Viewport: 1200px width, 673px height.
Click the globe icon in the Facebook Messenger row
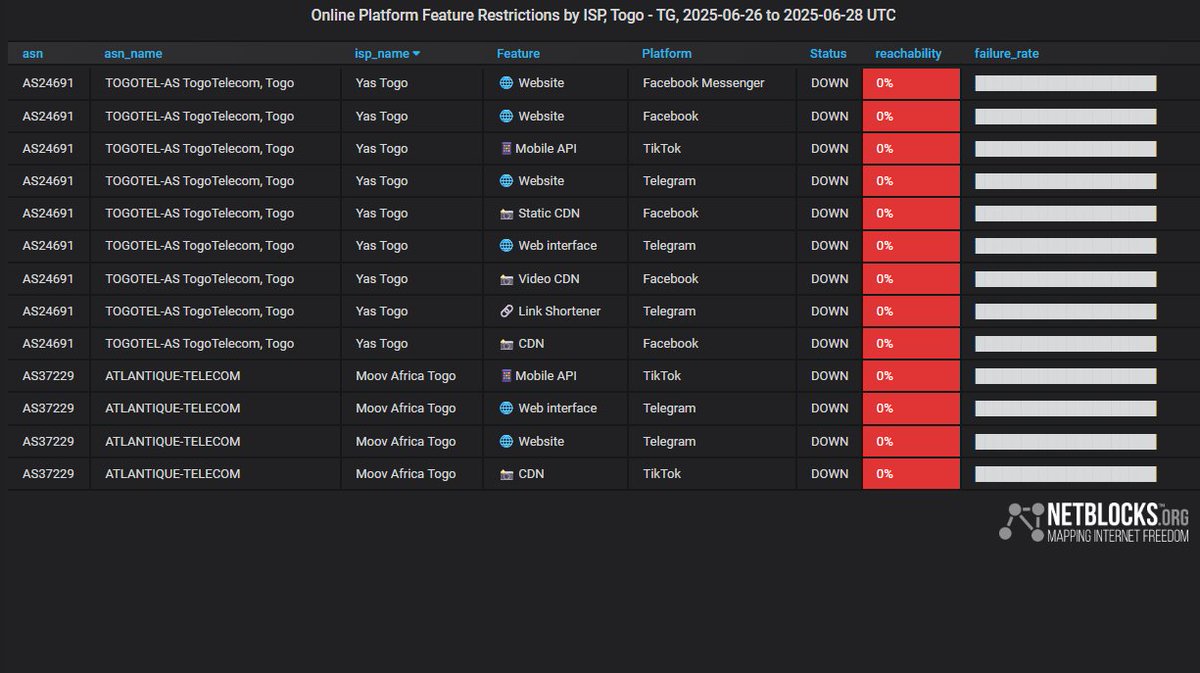point(506,83)
